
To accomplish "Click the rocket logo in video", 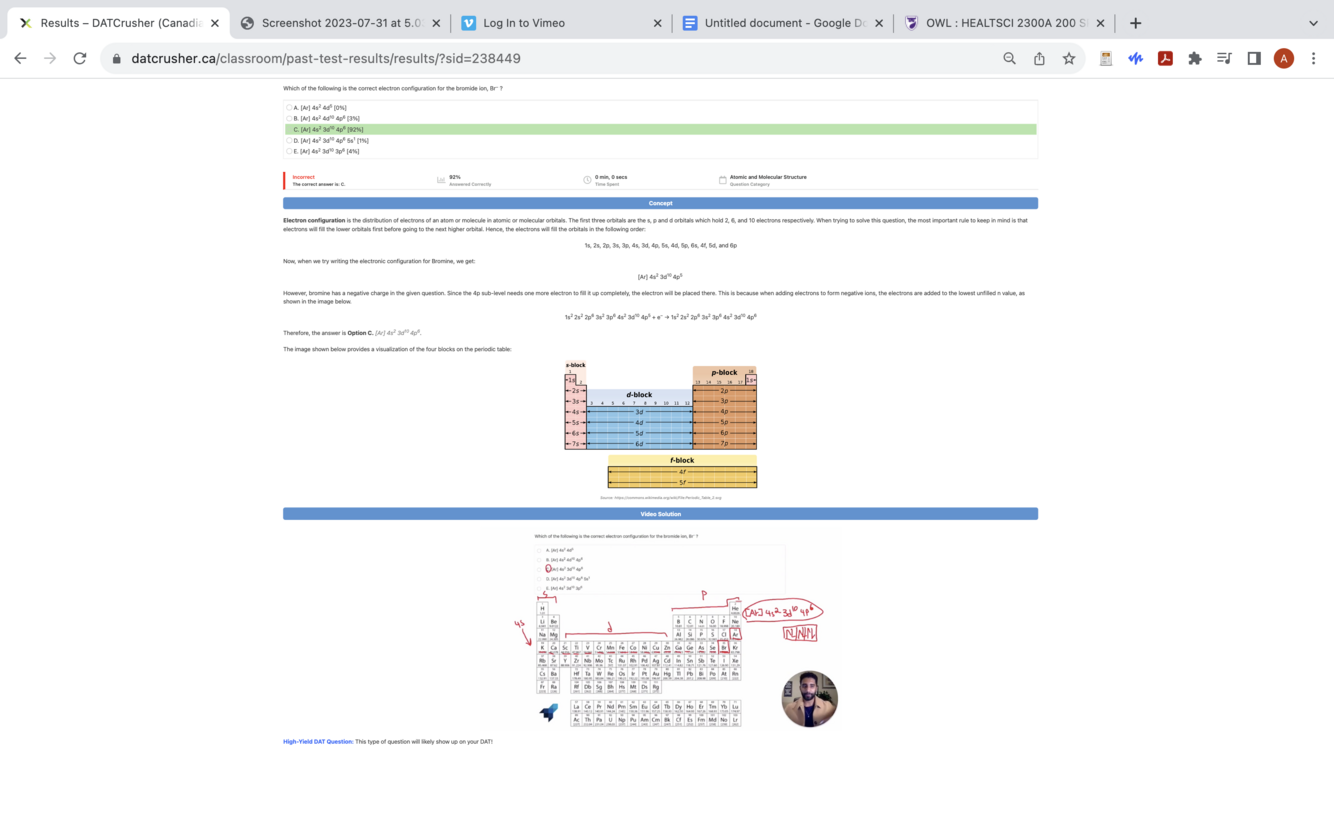I will tap(549, 712).
